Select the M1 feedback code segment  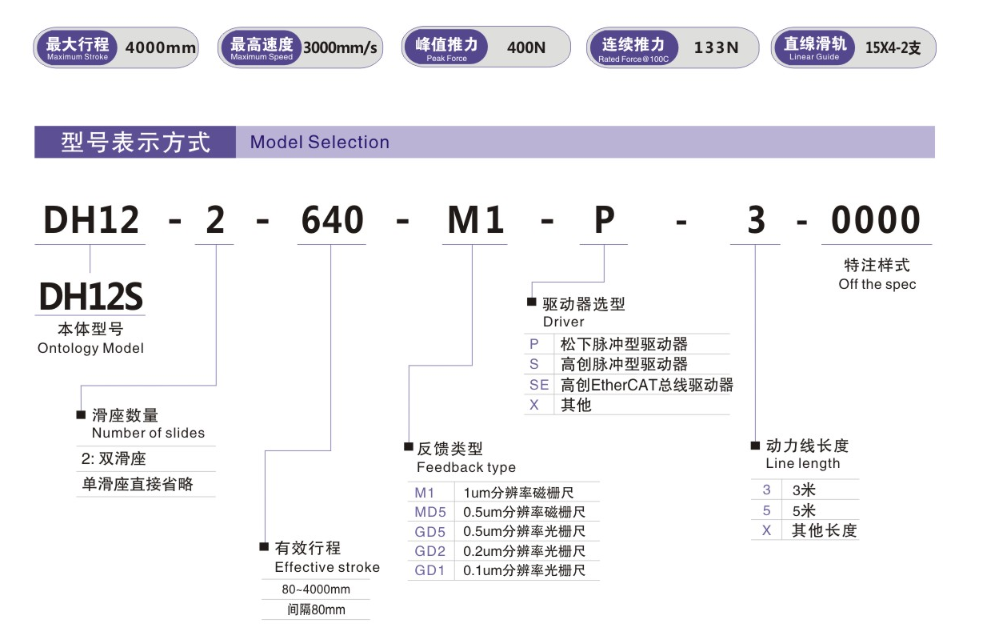(475, 220)
